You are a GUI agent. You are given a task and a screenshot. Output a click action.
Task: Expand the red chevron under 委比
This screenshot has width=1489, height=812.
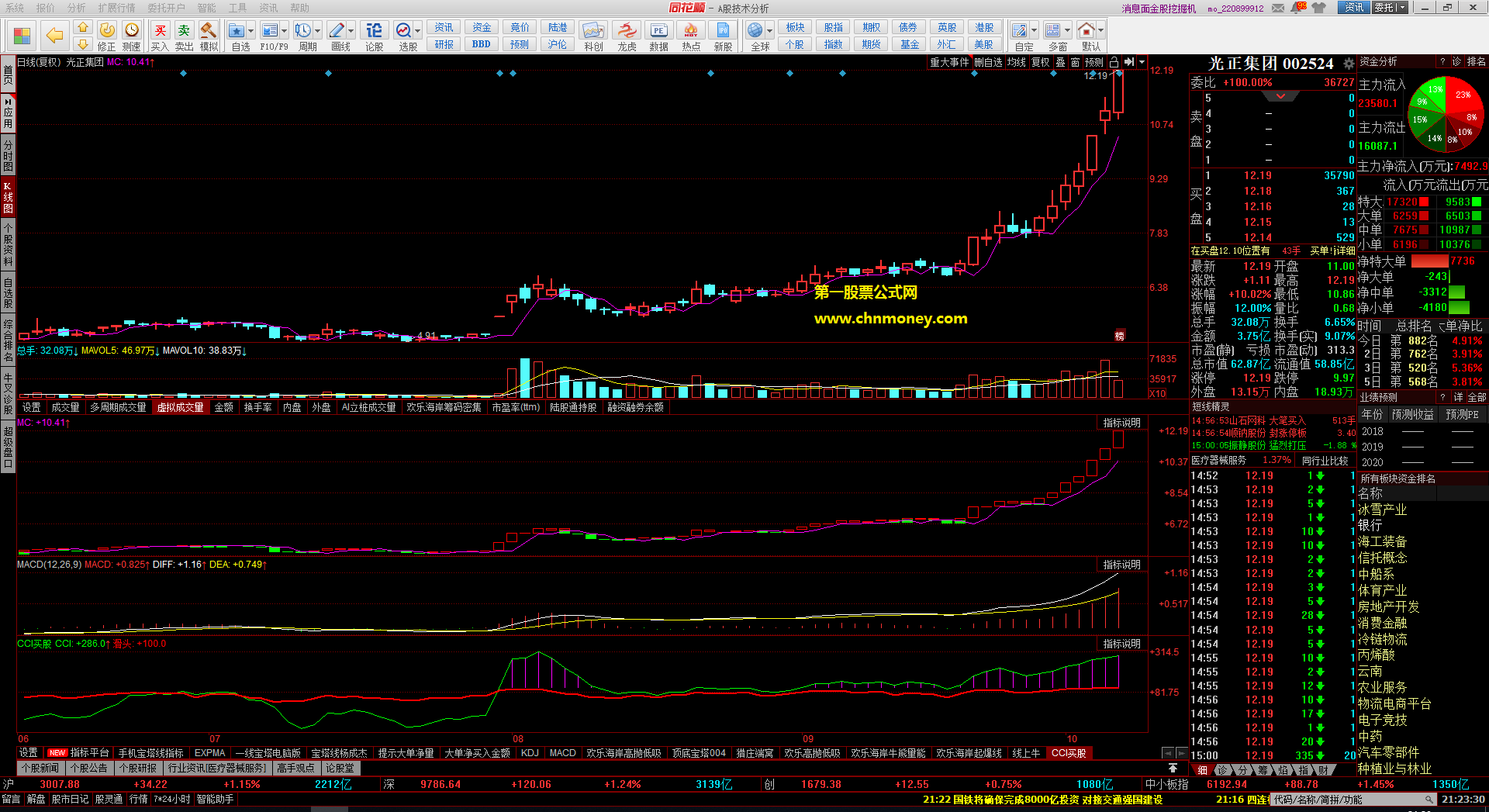(x=1280, y=97)
